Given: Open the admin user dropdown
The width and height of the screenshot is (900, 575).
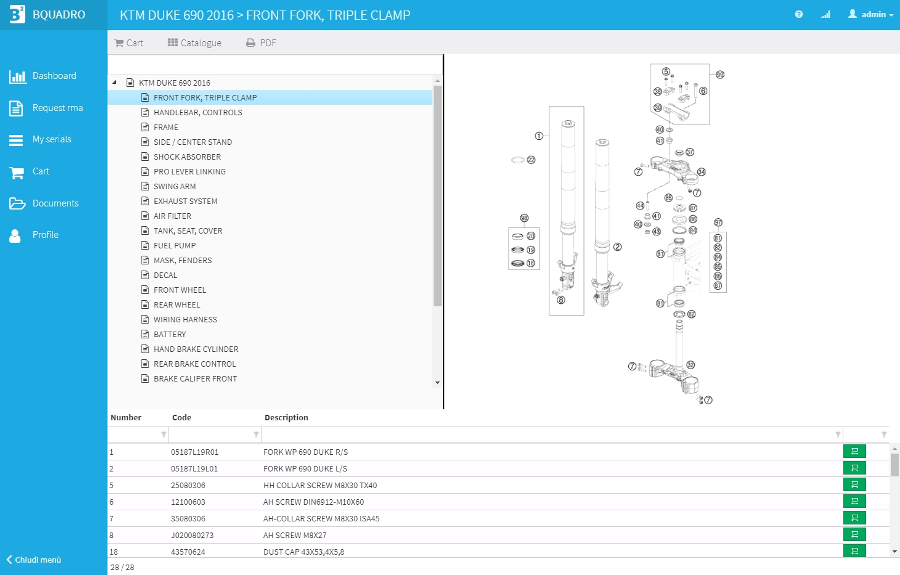Looking at the screenshot, I should pos(871,14).
